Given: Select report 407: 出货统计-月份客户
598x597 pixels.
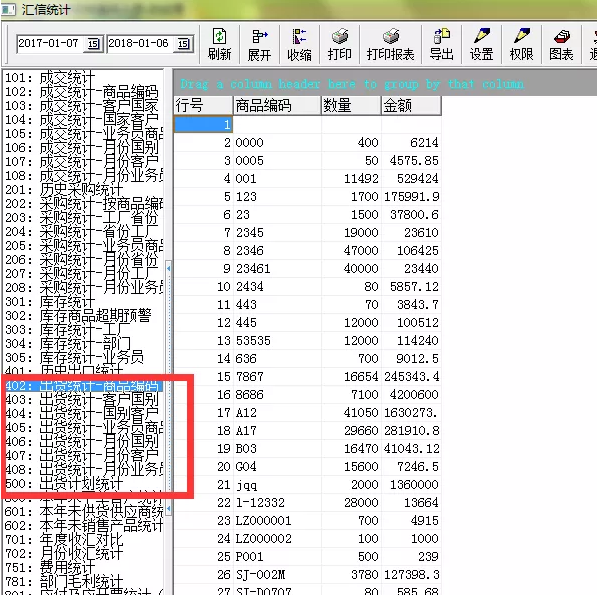Looking at the screenshot, I should click(x=82, y=456).
